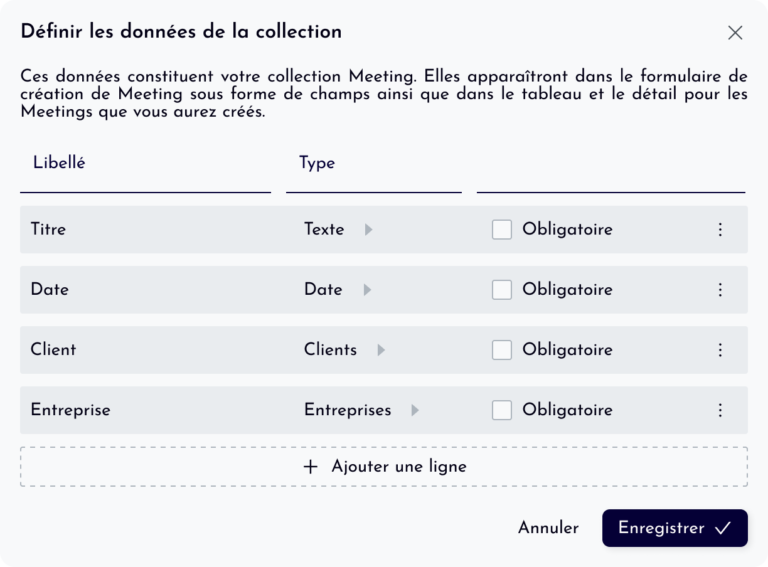768x567 pixels.
Task: Open the Entreprises type dropdown
Action: click(x=415, y=410)
